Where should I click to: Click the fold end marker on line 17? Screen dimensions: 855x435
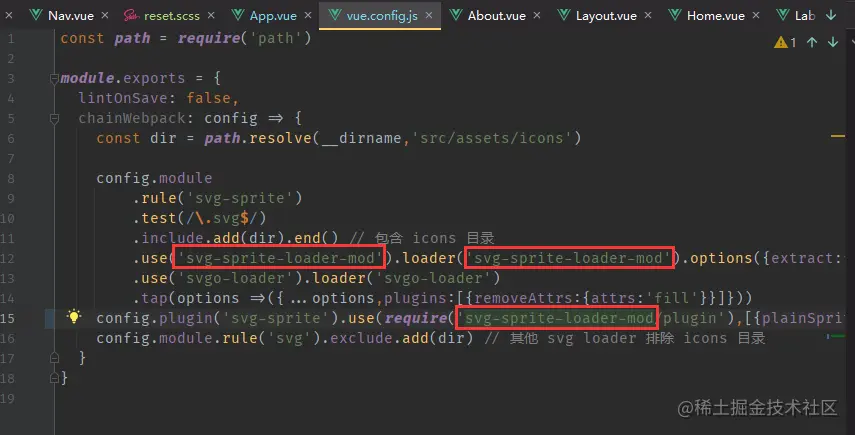(x=54, y=358)
